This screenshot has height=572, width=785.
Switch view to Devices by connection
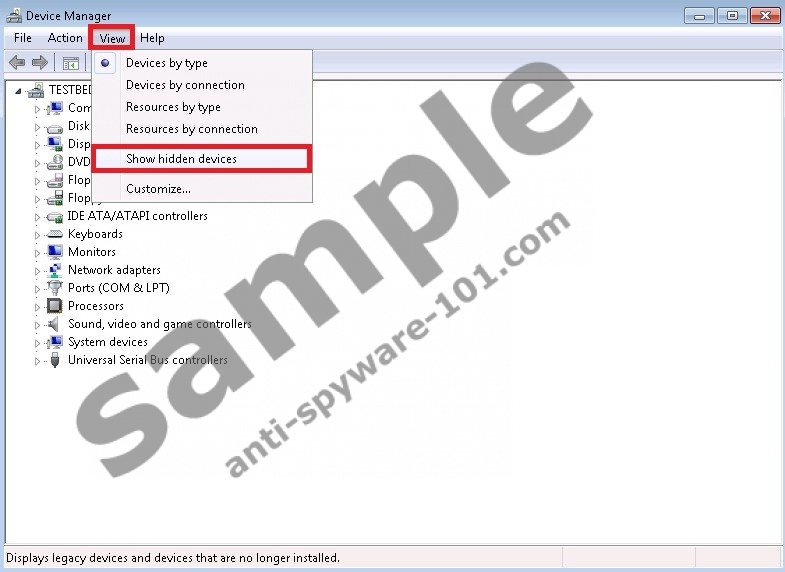click(x=185, y=85)
